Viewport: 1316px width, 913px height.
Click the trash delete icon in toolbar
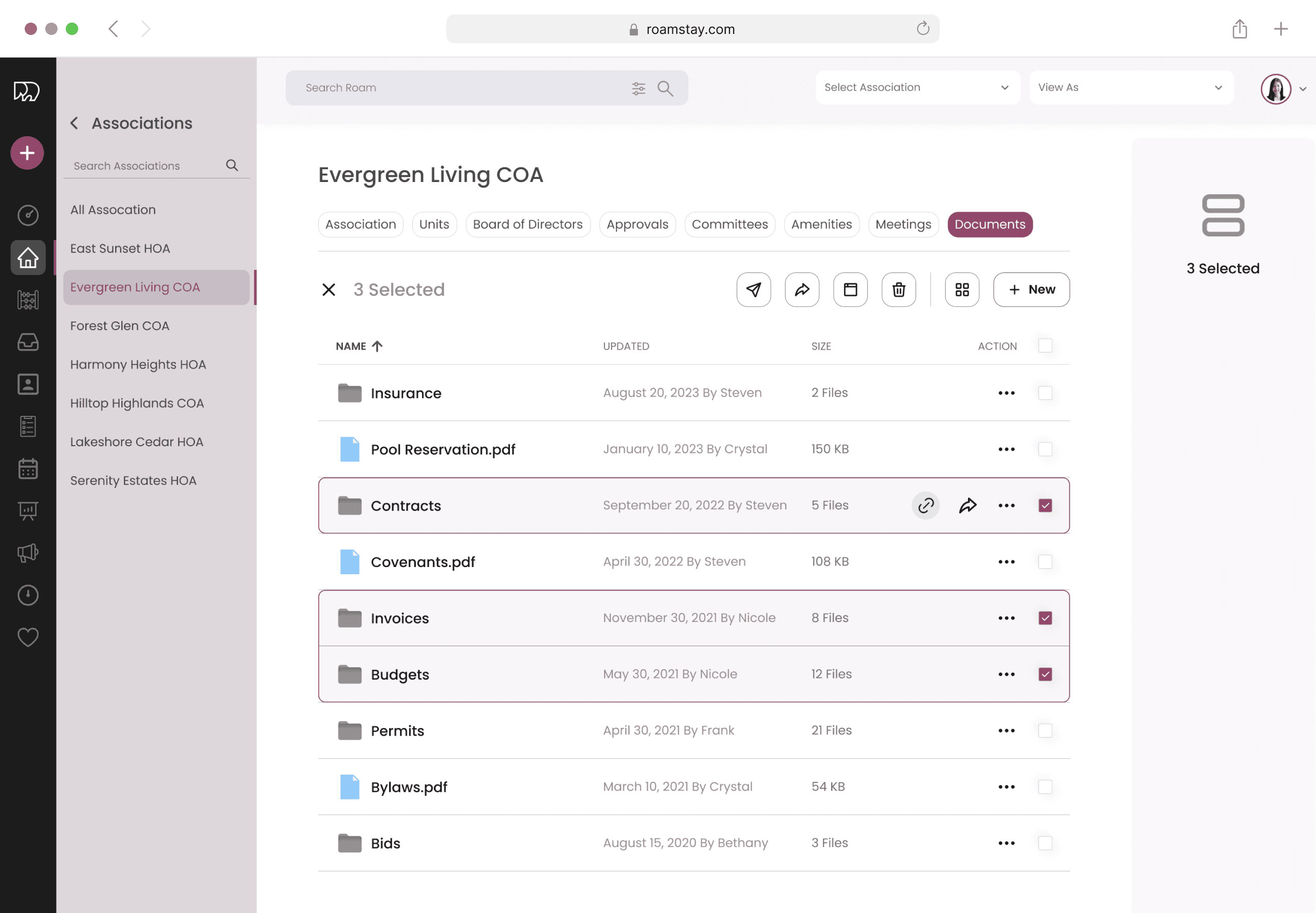click(899, 289)
